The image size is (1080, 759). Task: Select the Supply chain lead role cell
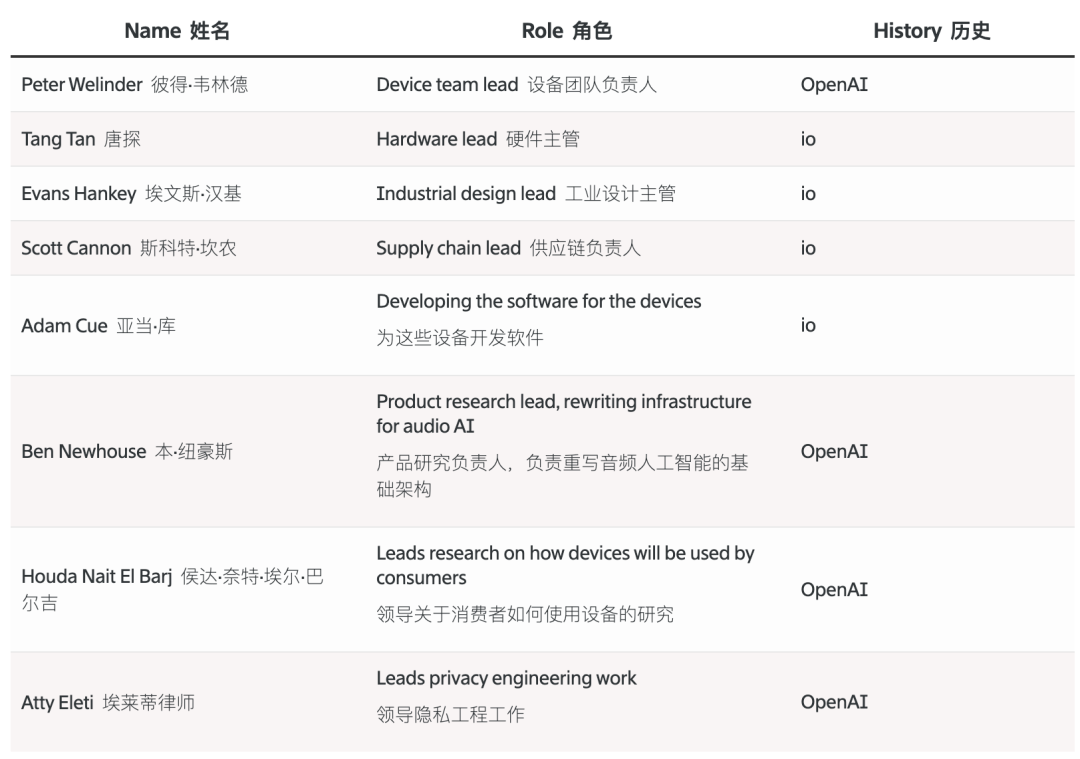click(508, 248)
